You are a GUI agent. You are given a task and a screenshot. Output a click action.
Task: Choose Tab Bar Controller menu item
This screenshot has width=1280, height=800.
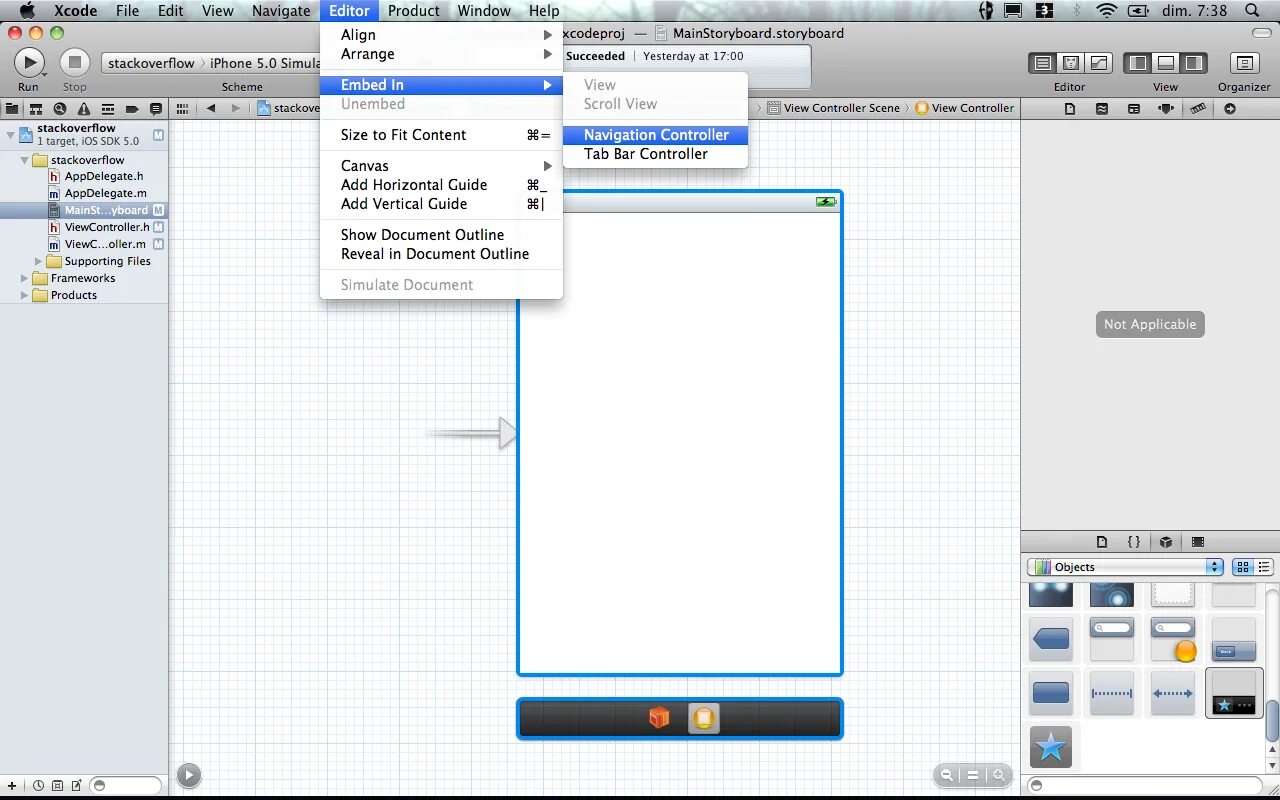pos(655,154)
